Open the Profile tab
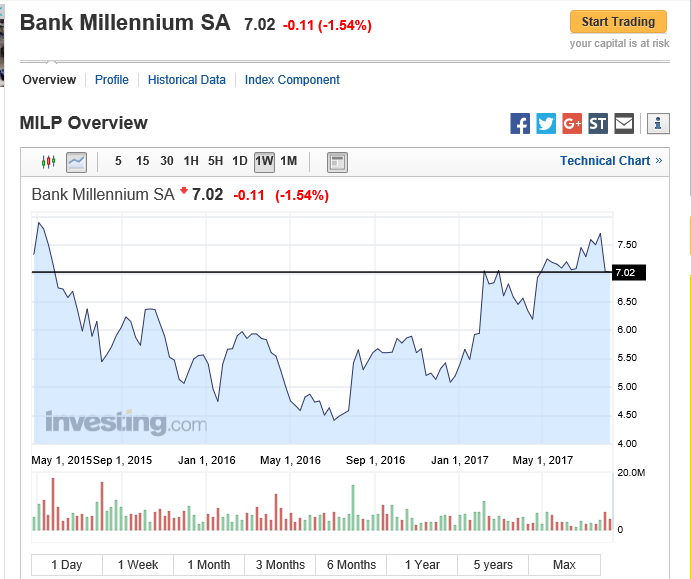This screenshot has height=579, width=691. pyautogui.click(x=112, y=80)
